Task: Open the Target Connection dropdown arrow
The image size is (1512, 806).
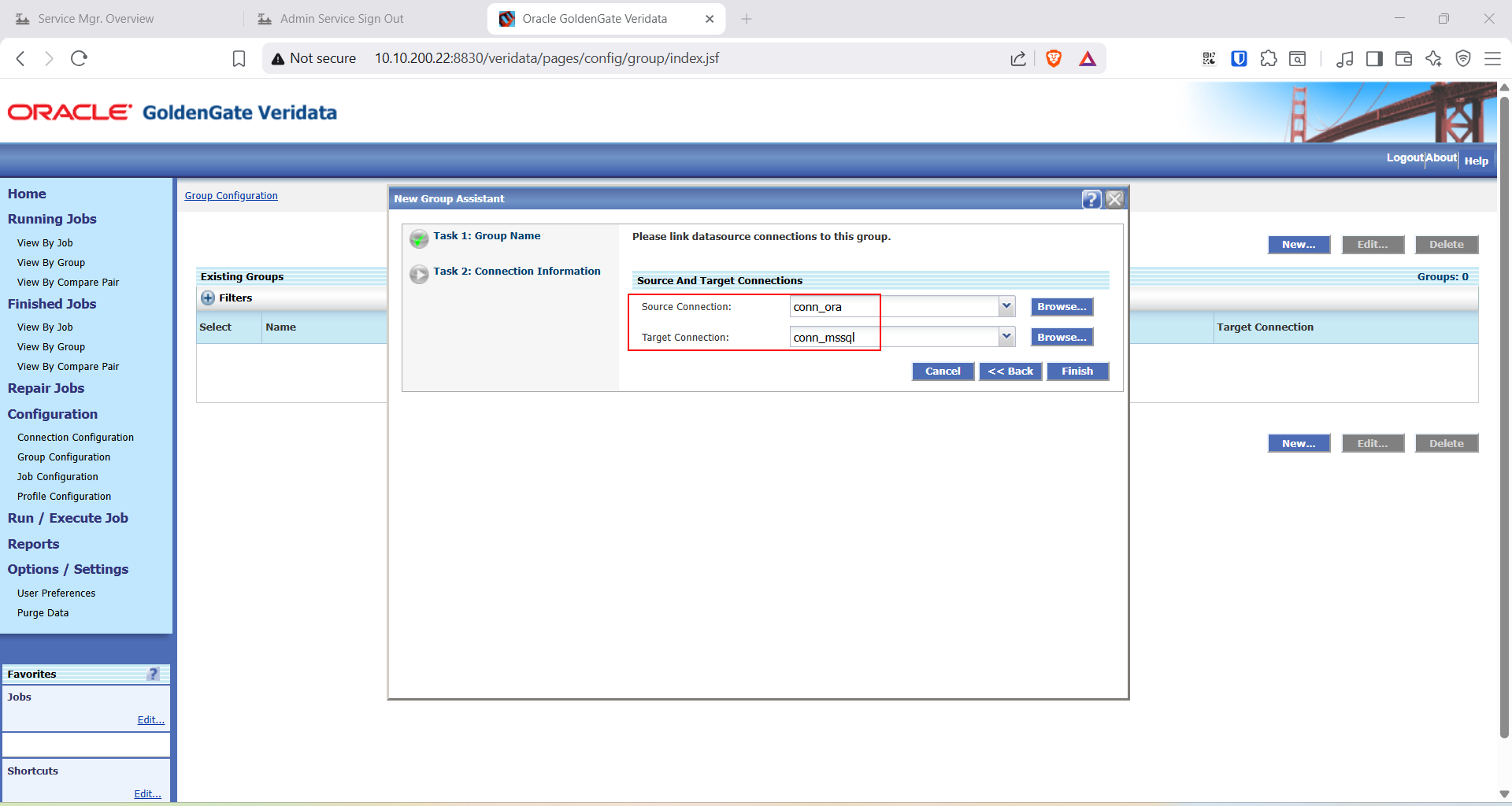Action: [x=1006, y=337]
